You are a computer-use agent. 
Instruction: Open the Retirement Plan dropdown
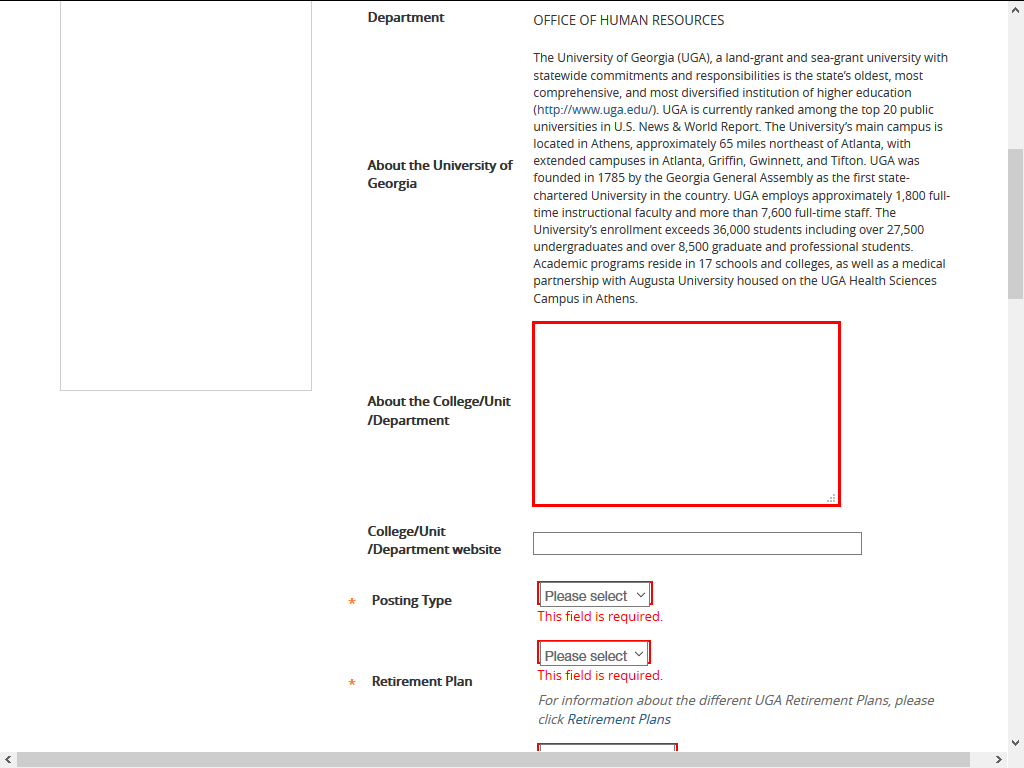pos(595,655)
